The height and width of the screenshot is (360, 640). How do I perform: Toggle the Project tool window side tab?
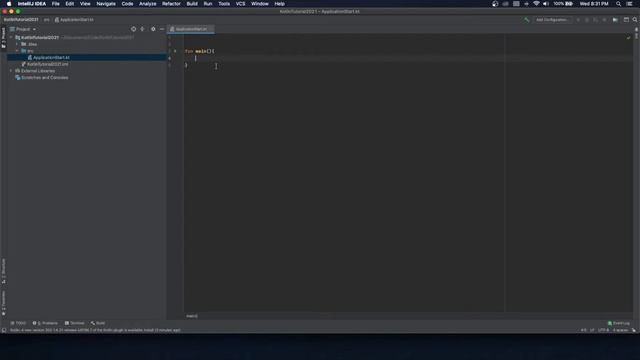[x=3, y=38]
